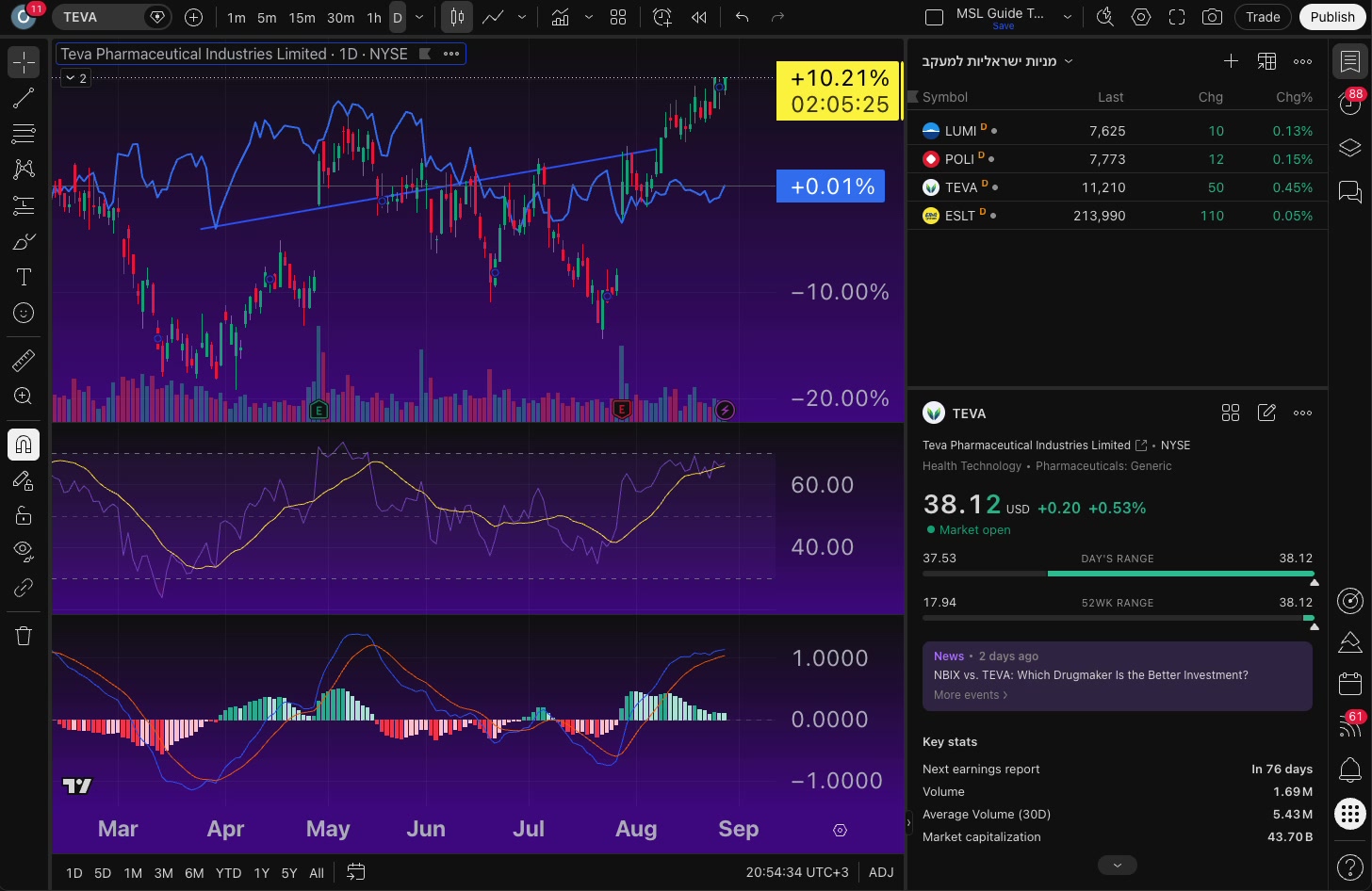The image size is (1372, 891).
Task: Toggle lock all drawings
Action: click(x=24, y=515)
